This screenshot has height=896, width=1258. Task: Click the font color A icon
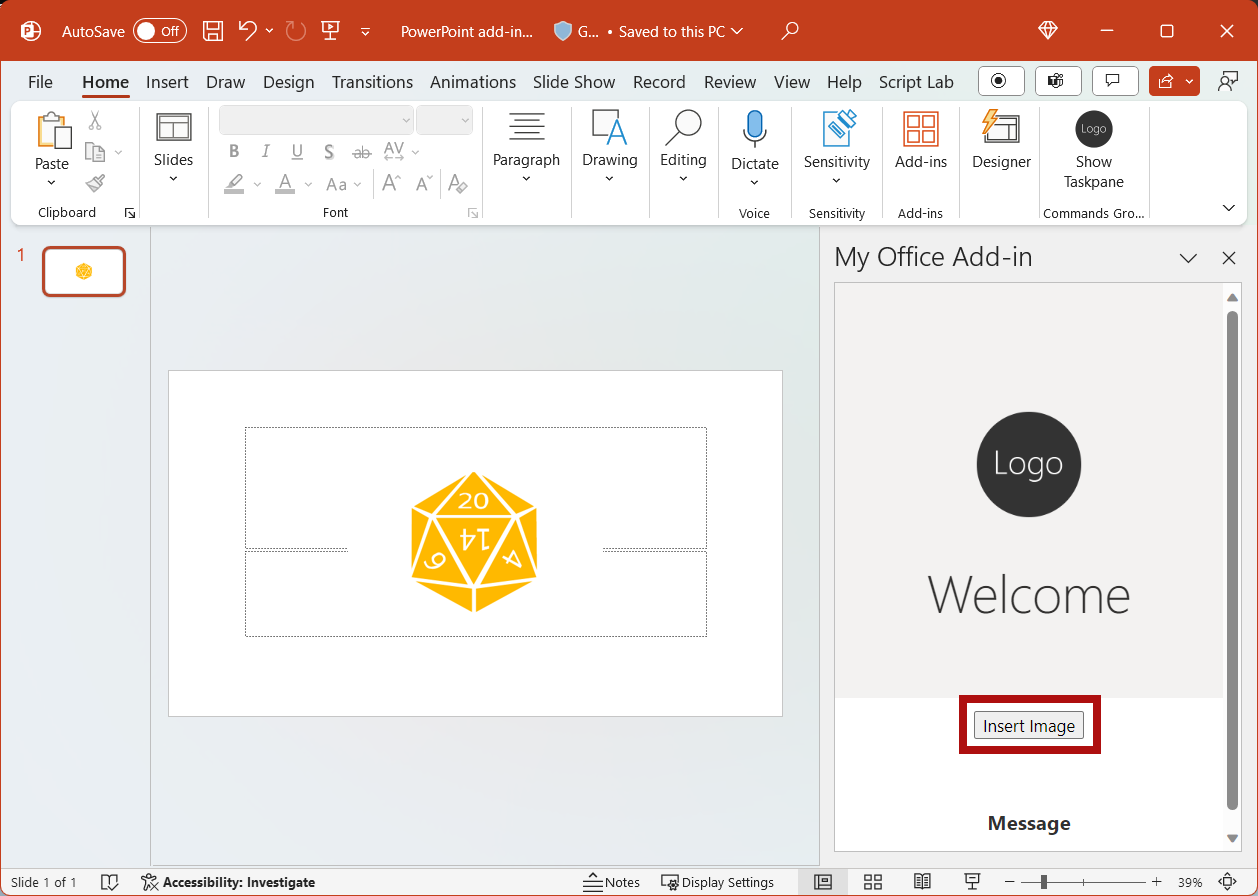point(285,184)
